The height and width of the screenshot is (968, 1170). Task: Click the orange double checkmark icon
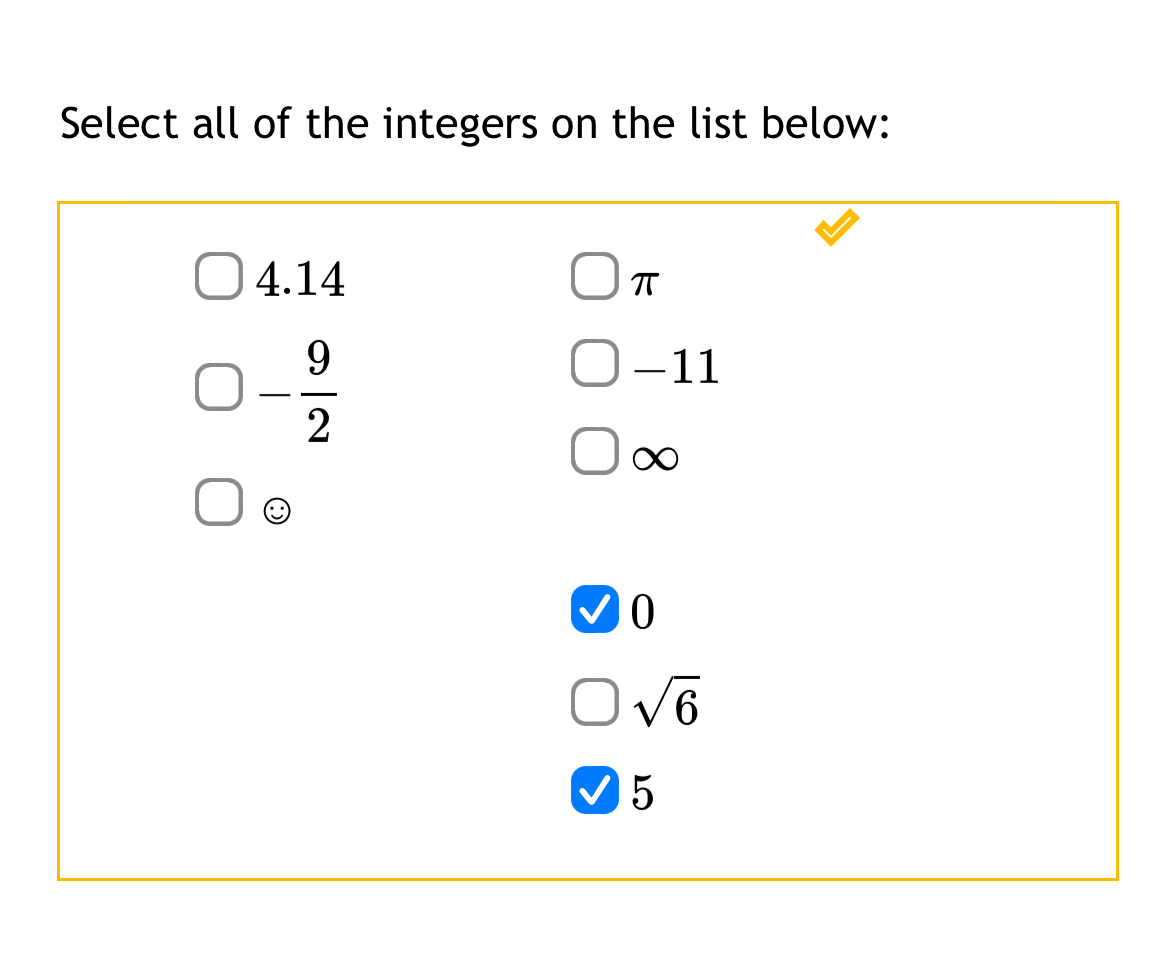click(x=836, y=227)
